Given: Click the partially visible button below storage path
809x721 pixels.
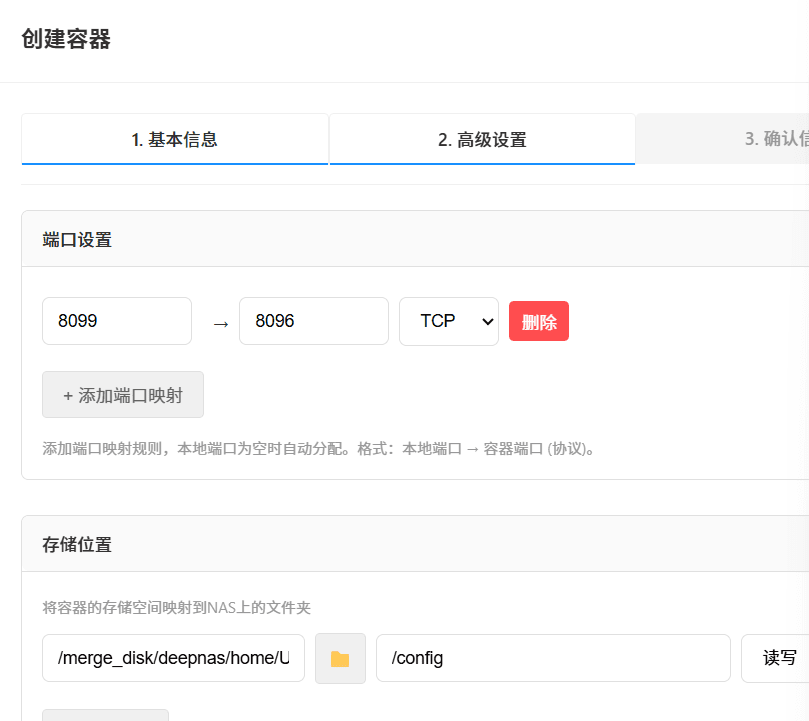Looking at the screenshot, I should [x=105, y=714].
